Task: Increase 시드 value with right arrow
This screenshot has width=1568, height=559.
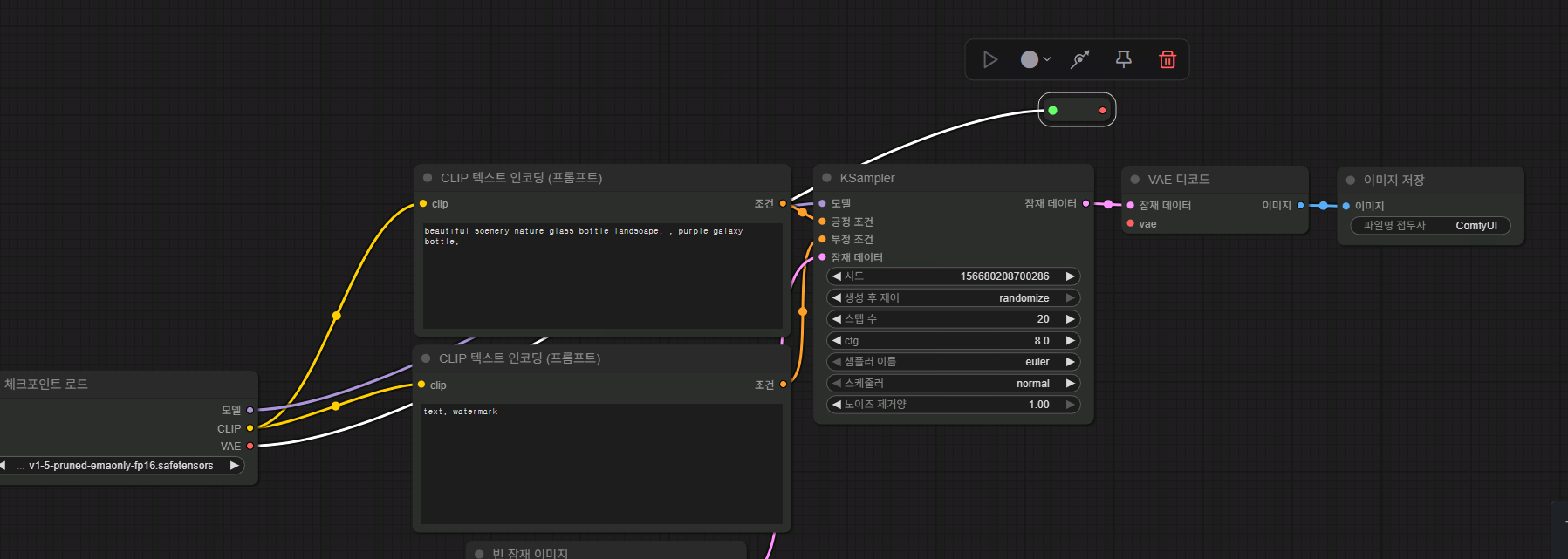Action: tap(1070, 276)
